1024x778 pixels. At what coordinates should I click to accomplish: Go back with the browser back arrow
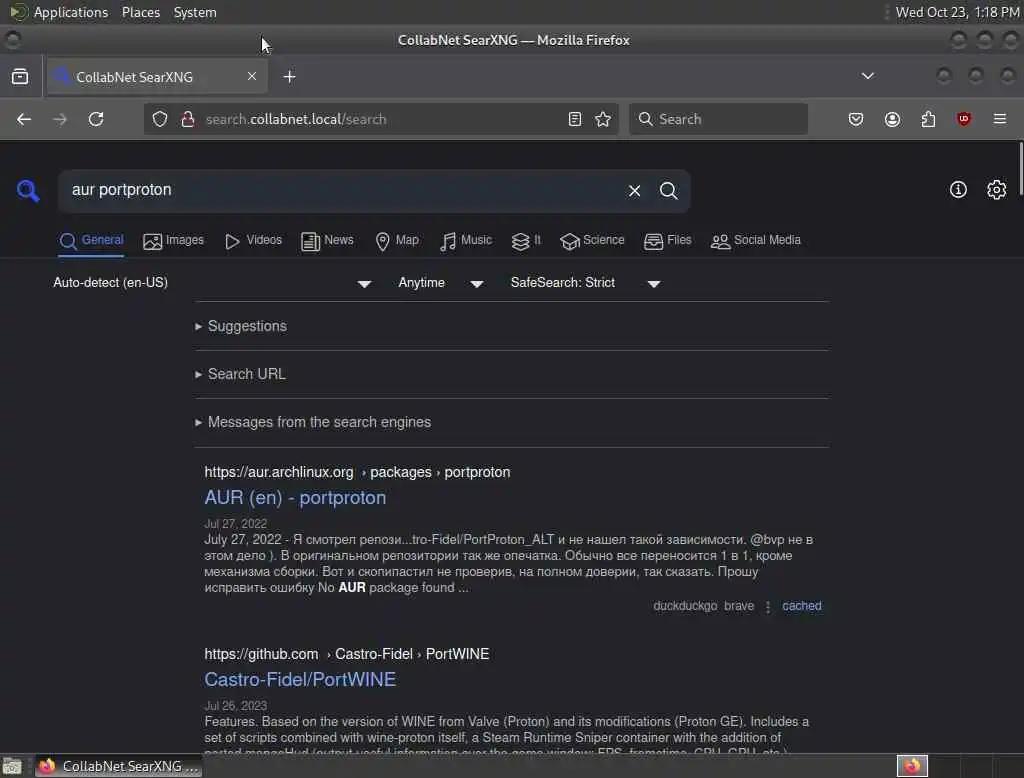coord(24,119)
